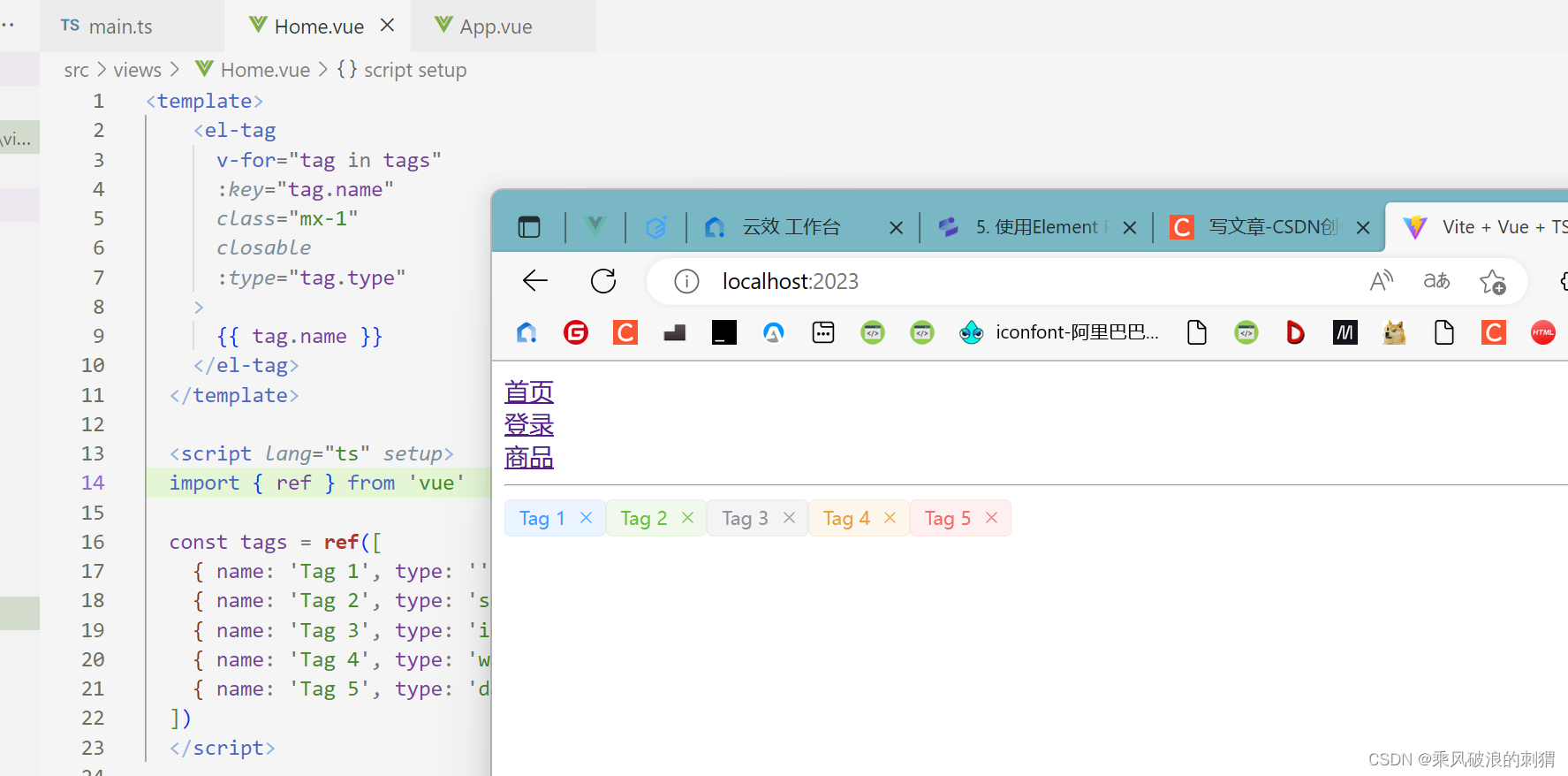Viewport: 1568px width, 776px height.
Task: Open the black M bookmark icon
Action: (x=1345, y=332)
